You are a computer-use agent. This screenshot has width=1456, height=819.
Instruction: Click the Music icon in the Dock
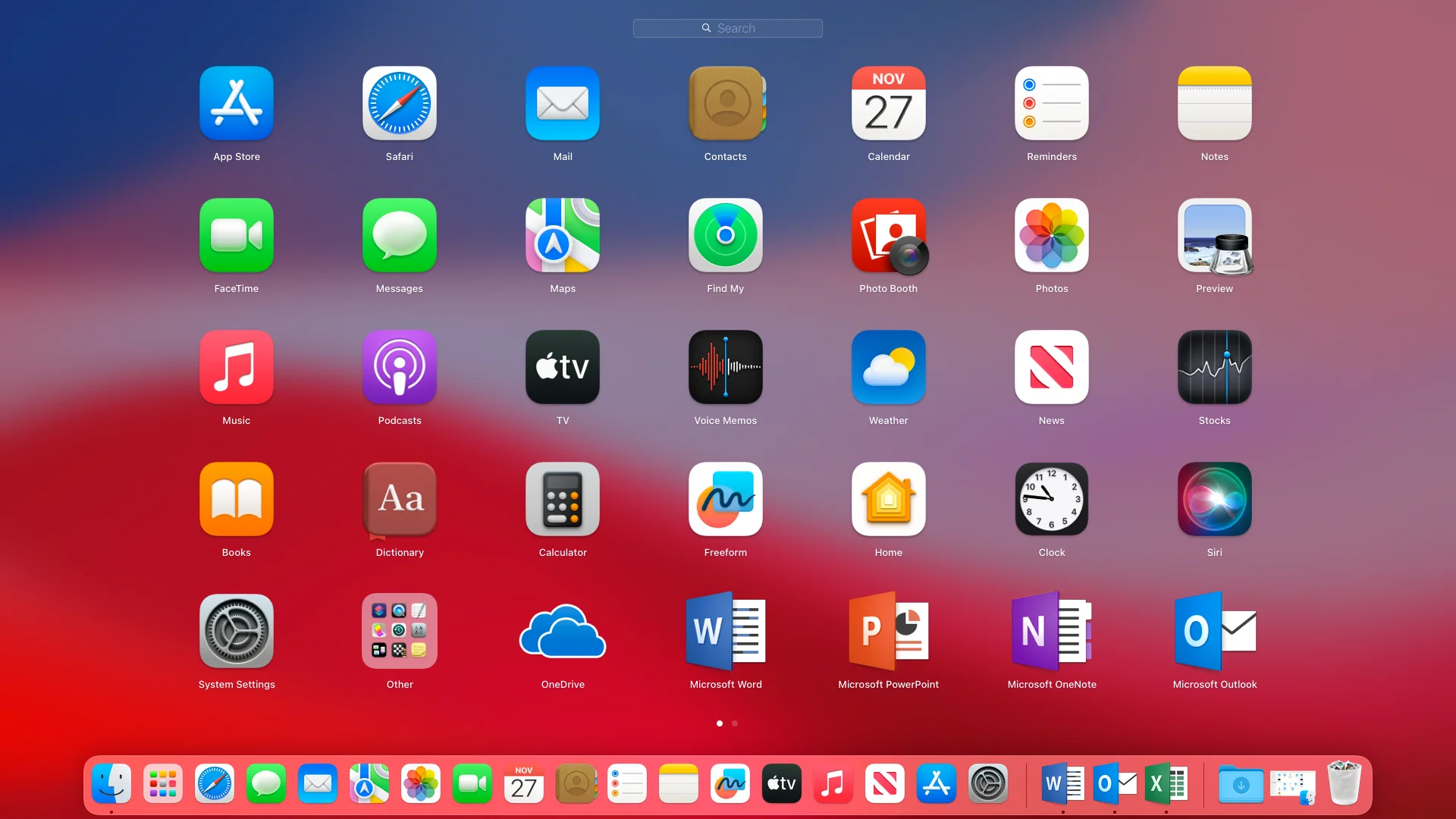point(833,783)
